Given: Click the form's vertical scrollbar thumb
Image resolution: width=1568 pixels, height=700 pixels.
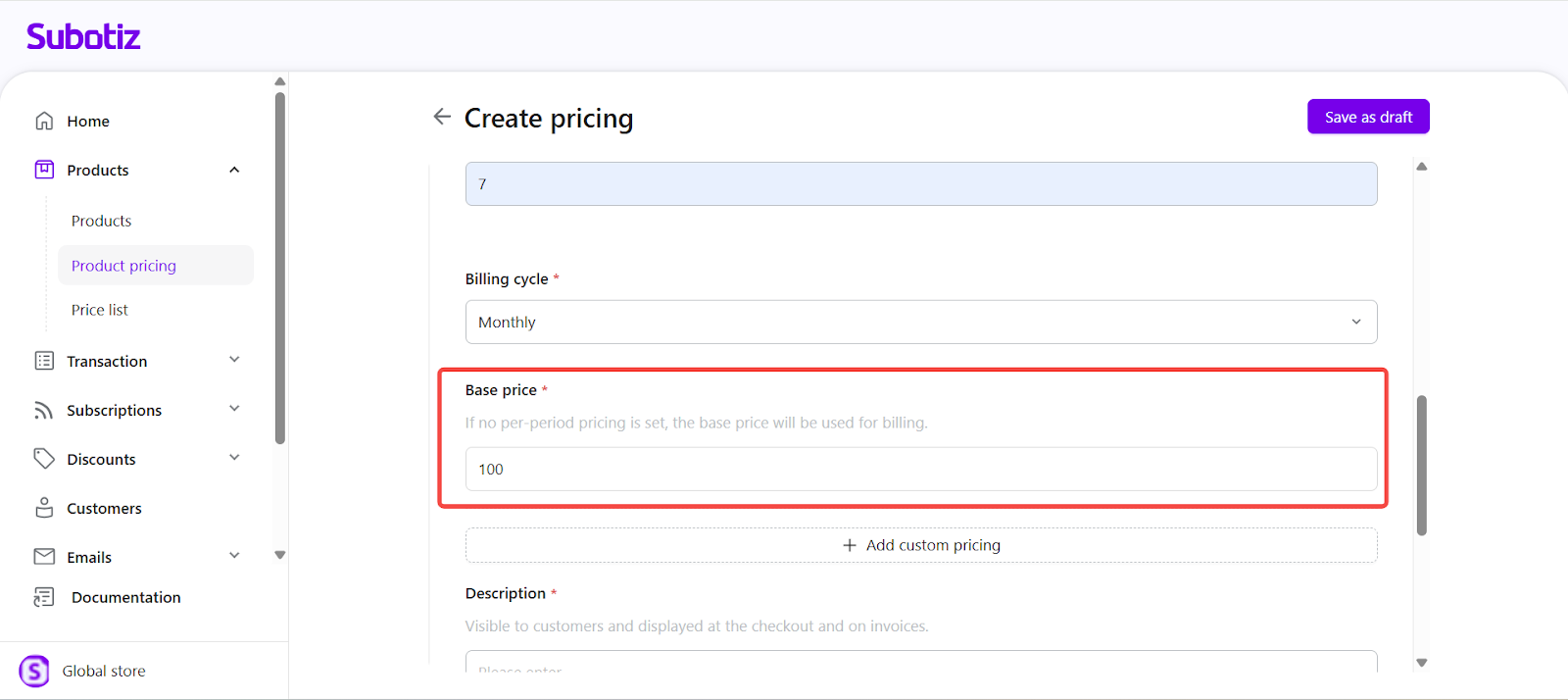Looking at the screenshot, I should pos(1421,465).
